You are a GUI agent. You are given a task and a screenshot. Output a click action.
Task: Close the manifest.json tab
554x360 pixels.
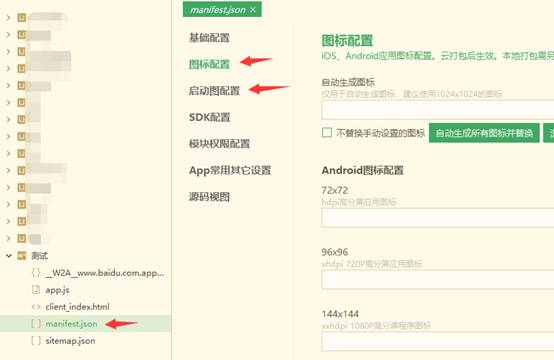pos(253,10)
